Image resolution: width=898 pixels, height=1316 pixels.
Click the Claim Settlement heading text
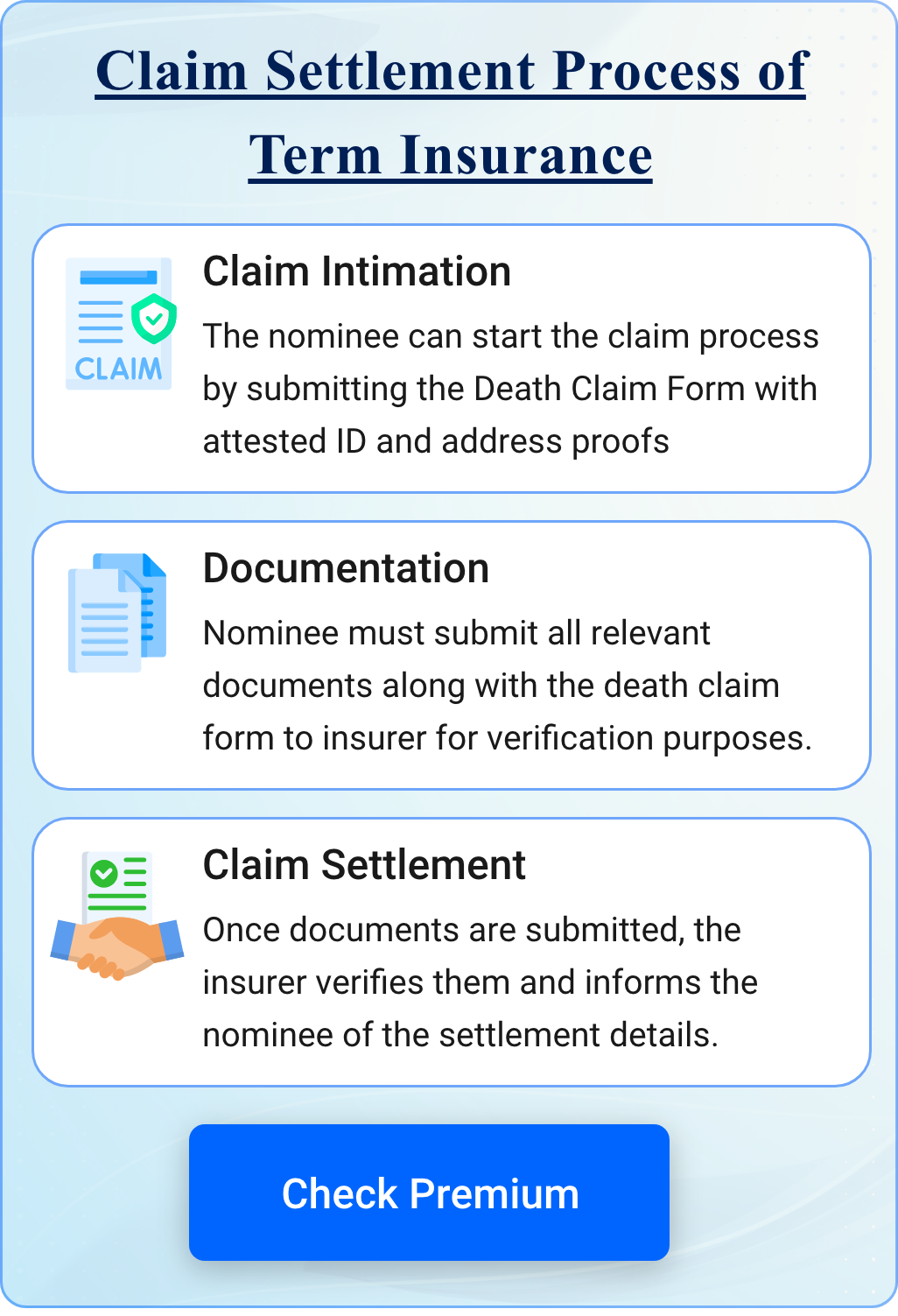tap(364, 866)
